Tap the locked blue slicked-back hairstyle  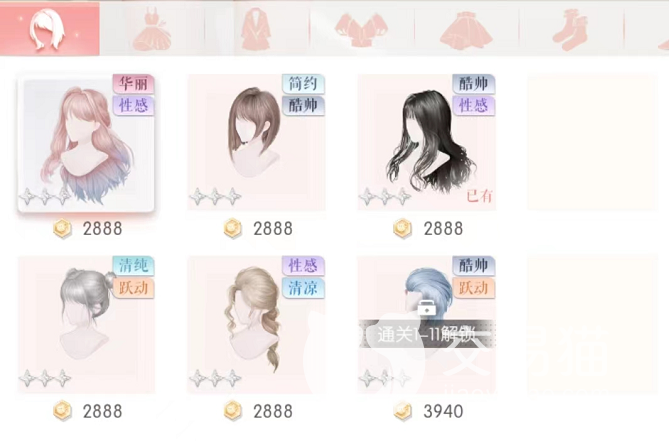[427, 324]
